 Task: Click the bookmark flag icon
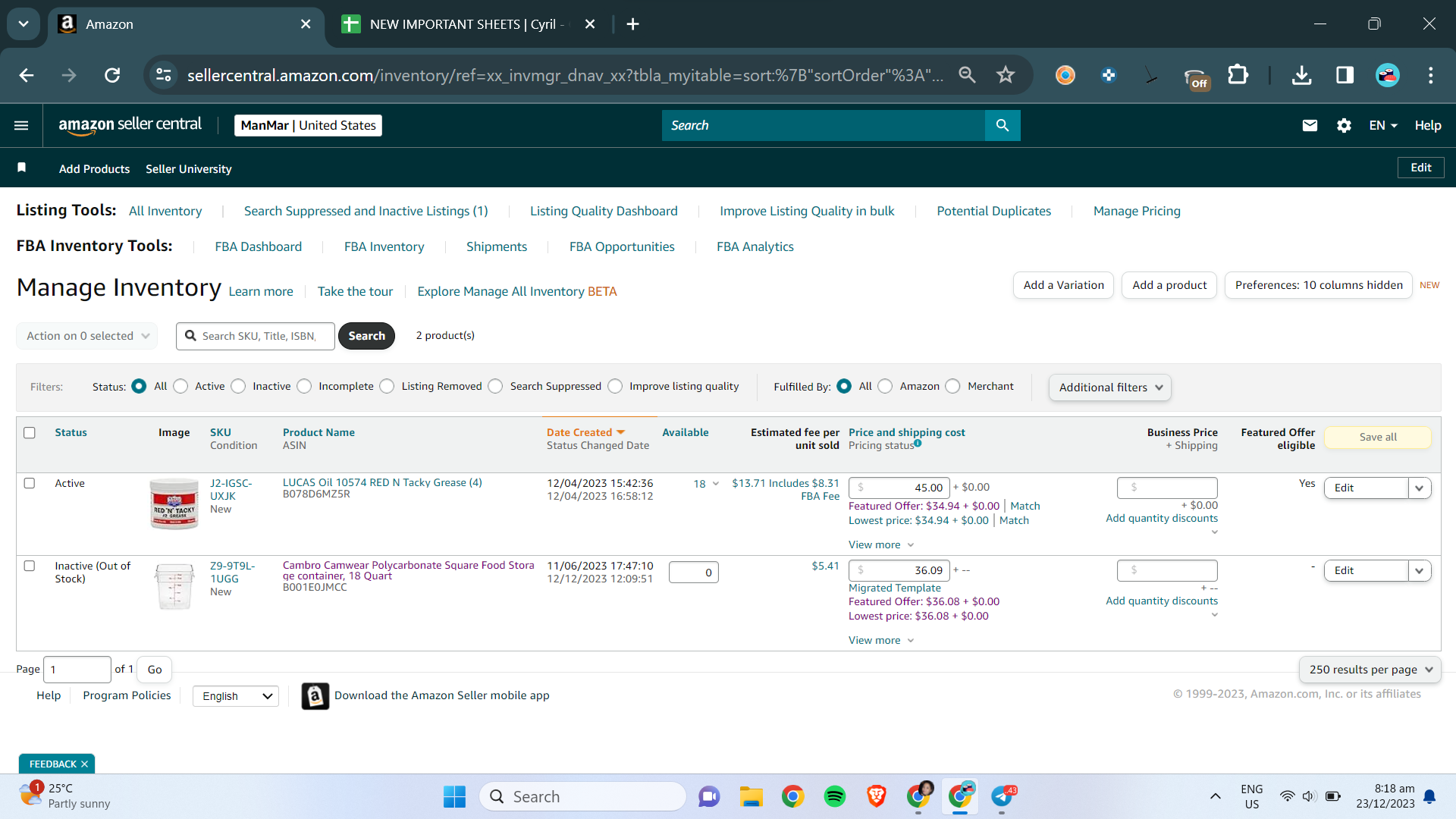(22, 168)
